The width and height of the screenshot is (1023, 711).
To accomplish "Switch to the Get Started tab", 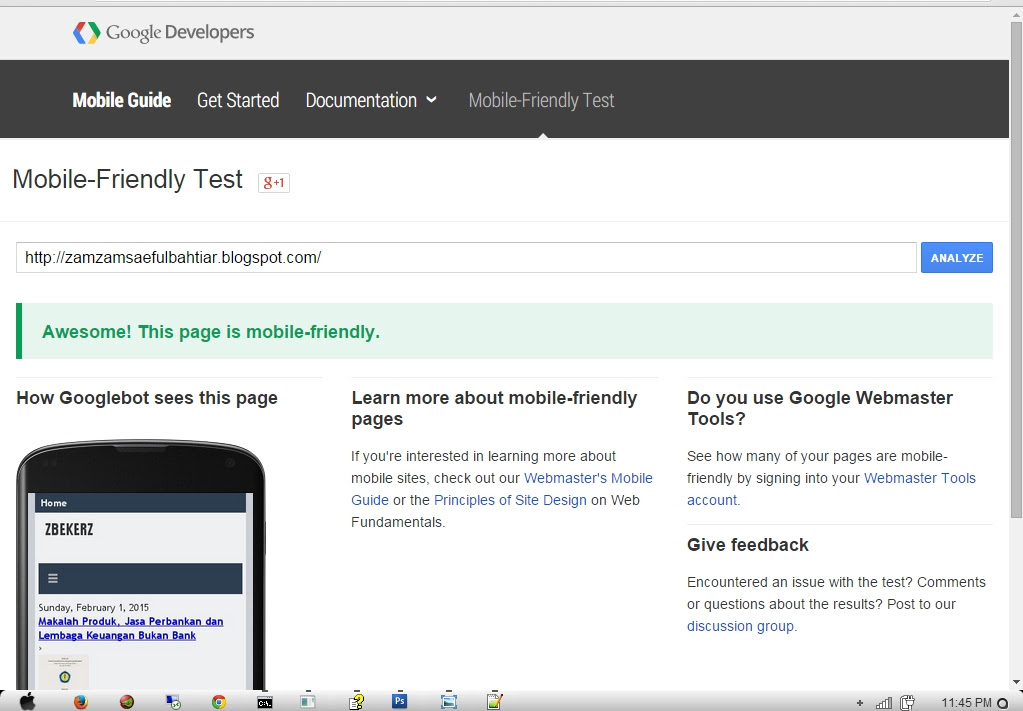I will point(238,100).
